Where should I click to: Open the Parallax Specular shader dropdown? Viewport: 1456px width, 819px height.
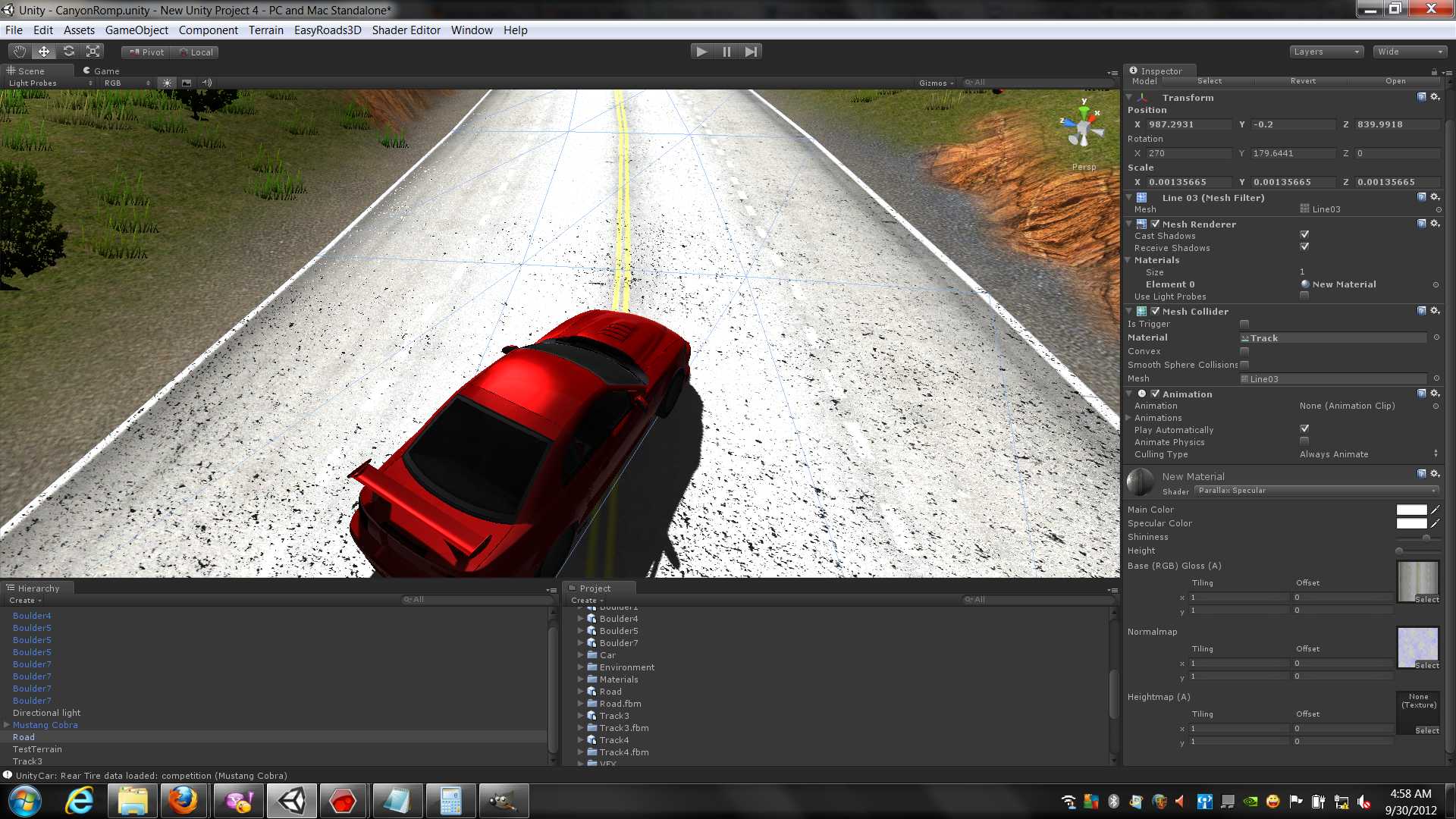(1316, 491)
